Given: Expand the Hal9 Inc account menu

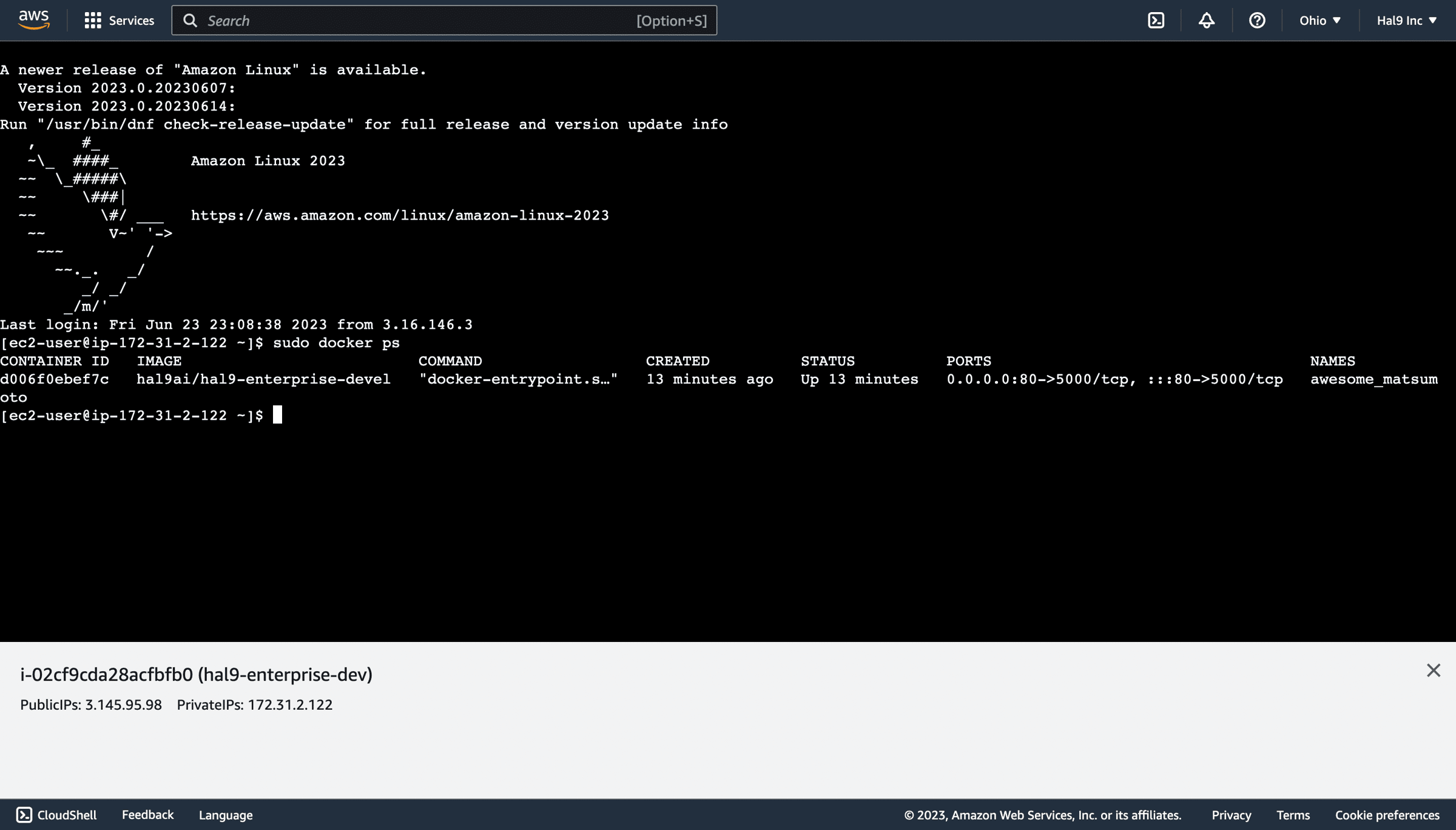Looking at the screenshot, I should [1406, 21].
